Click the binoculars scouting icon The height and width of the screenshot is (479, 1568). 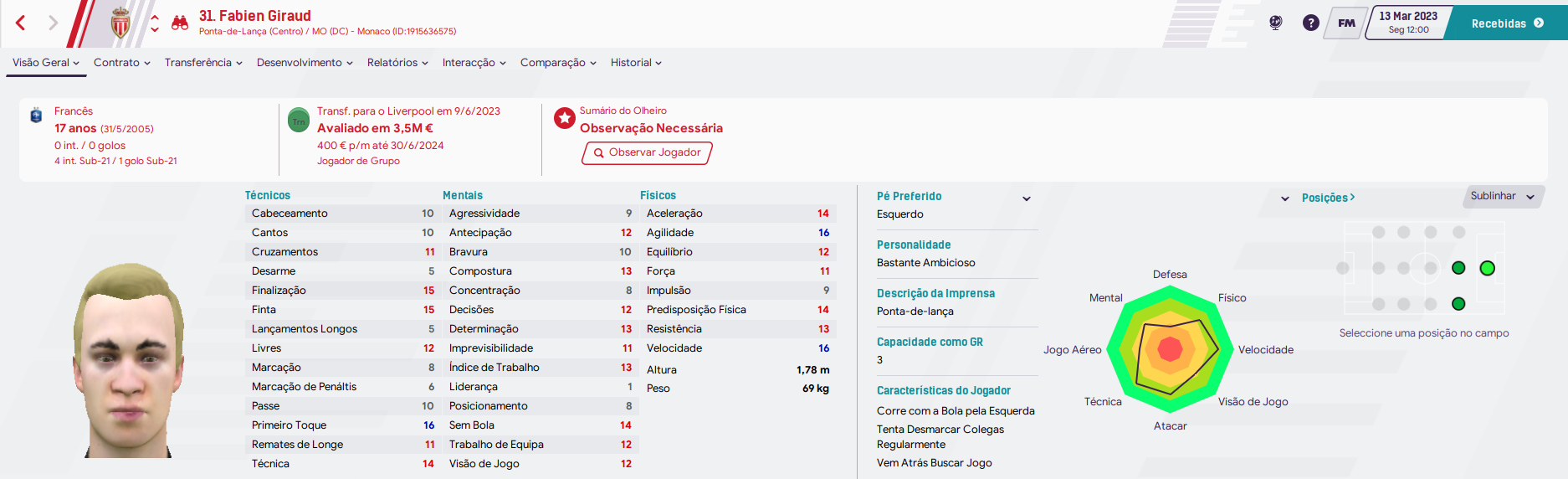point(180,23)
